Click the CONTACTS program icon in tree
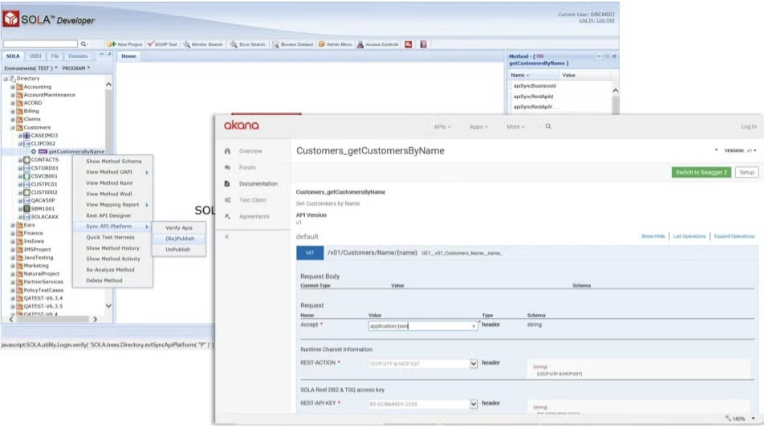 [x=27, y=160]
